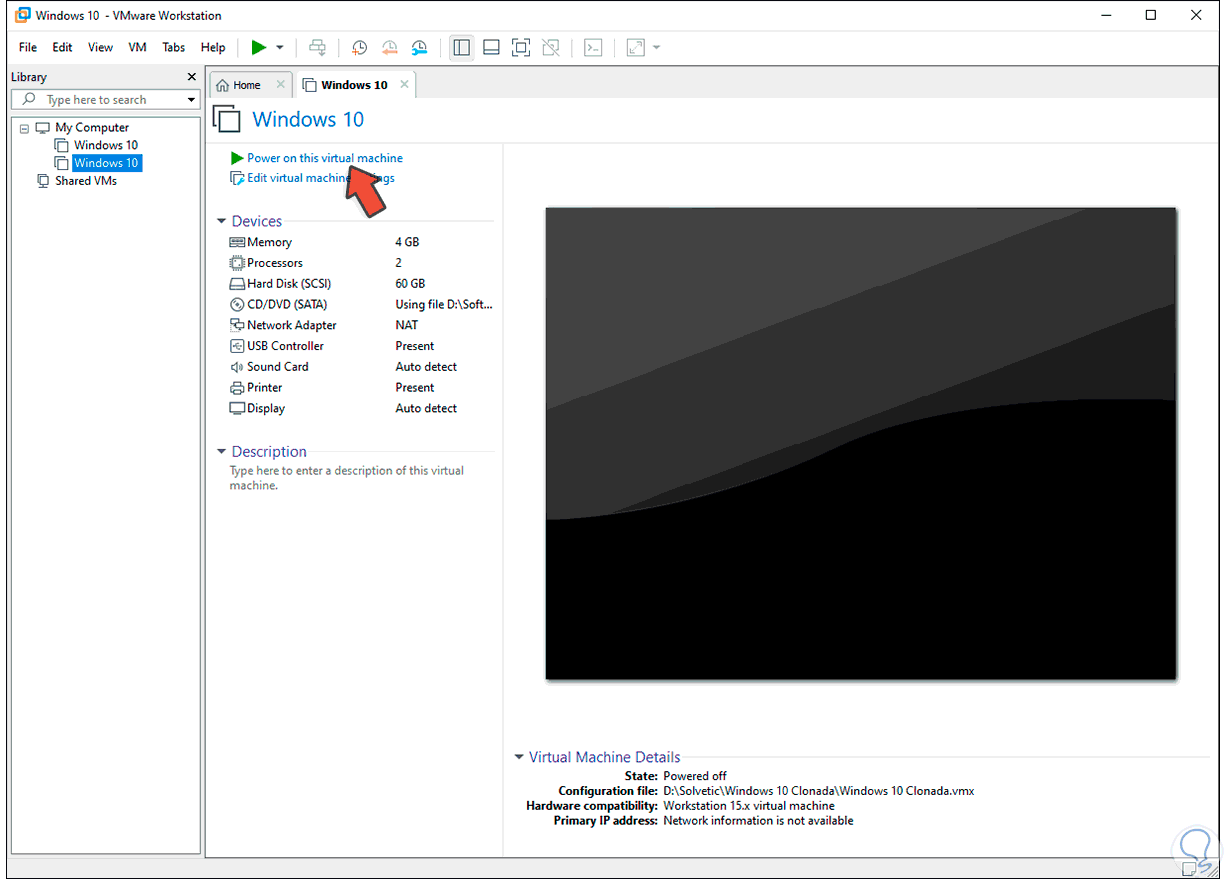
Task: Click the Unity mode toolbar icon
Action: point(550,47)
